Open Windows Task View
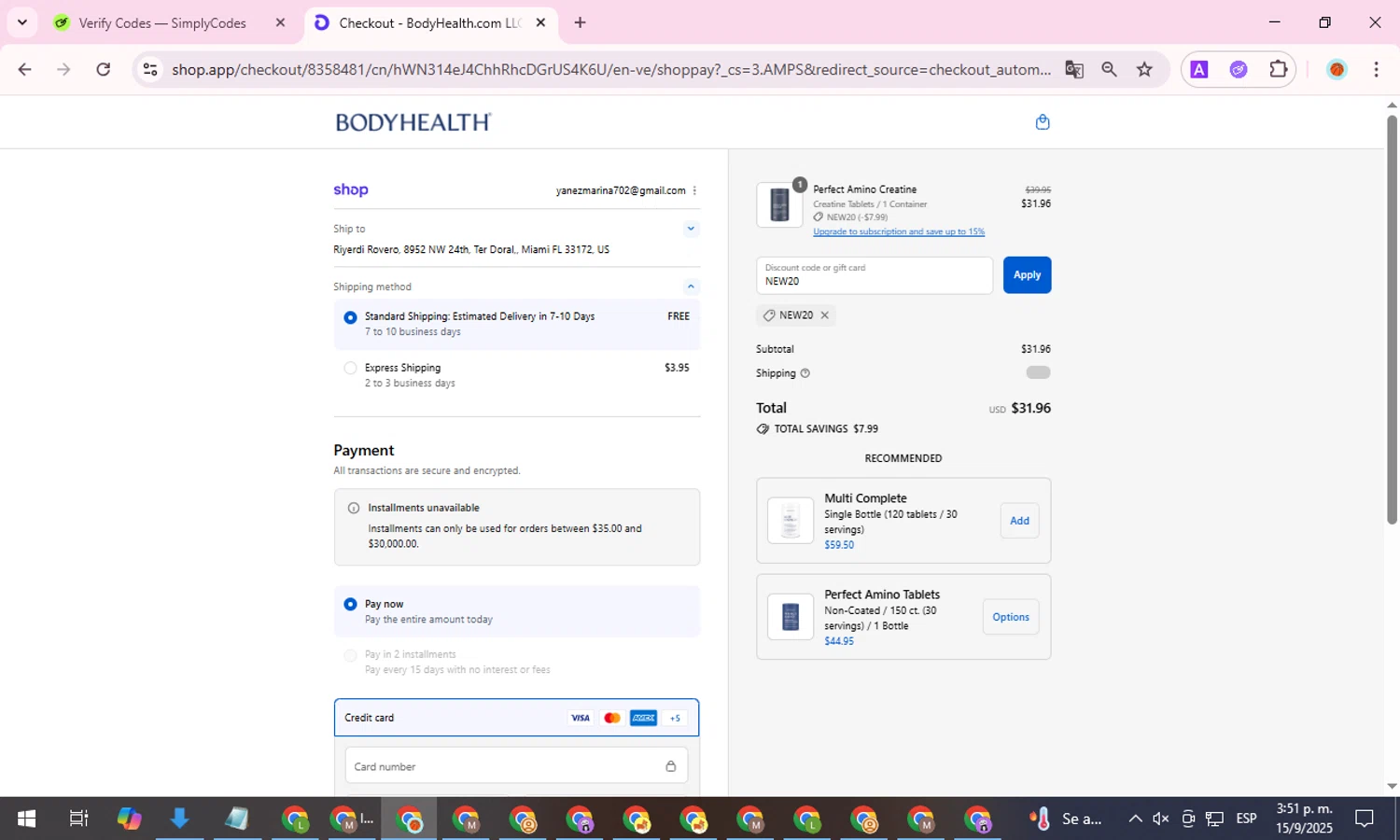Viewport: 1400px width, 840px height. coord(78,819)
